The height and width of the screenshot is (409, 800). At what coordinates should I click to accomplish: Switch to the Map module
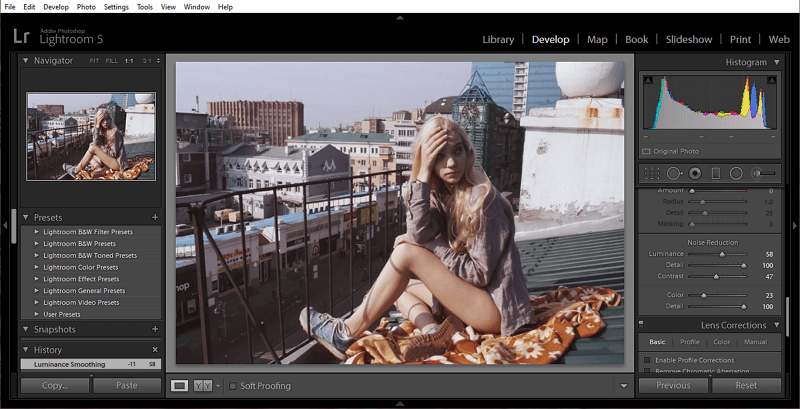click(x=597, y=40)
